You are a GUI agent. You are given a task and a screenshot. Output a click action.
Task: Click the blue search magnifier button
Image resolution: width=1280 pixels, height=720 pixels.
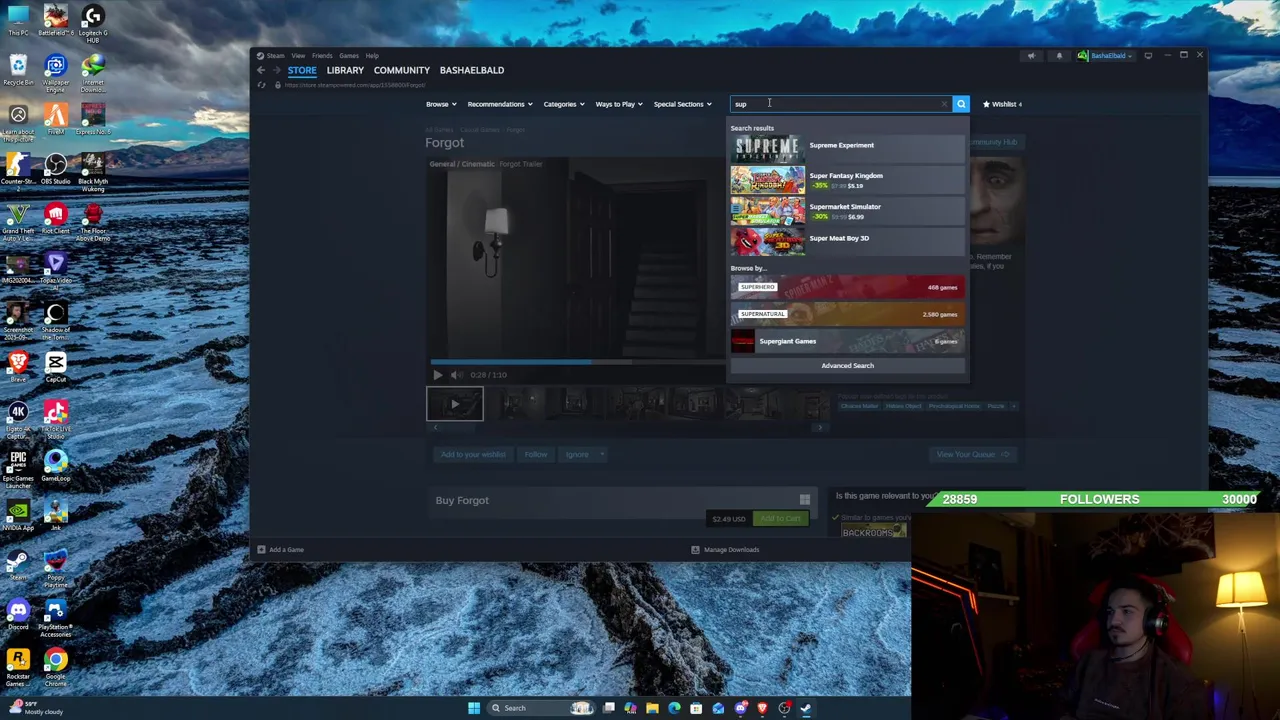(961, 104)
